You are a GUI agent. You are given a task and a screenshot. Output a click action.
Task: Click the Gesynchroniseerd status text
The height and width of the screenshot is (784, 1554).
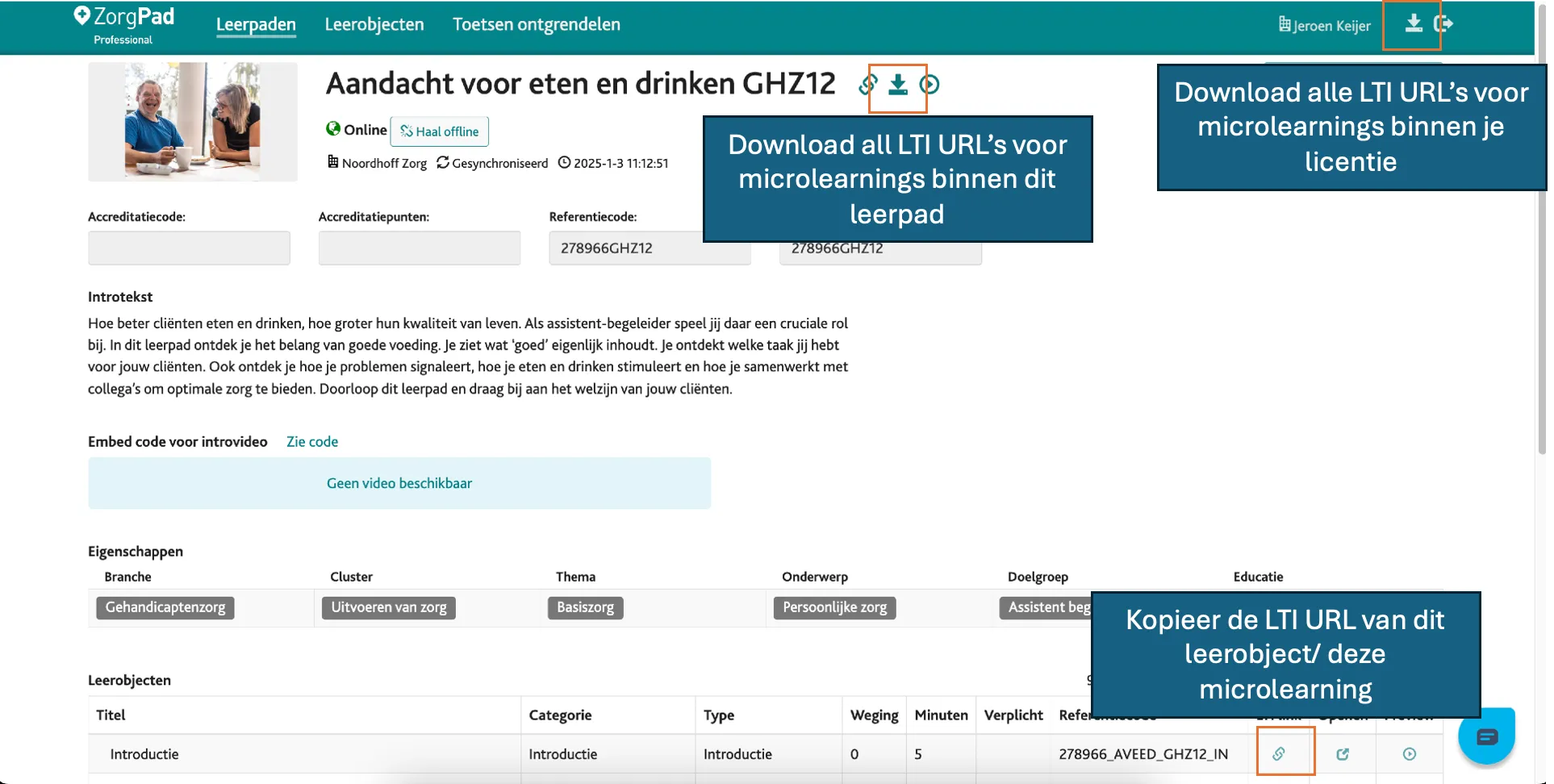[499, 163]
